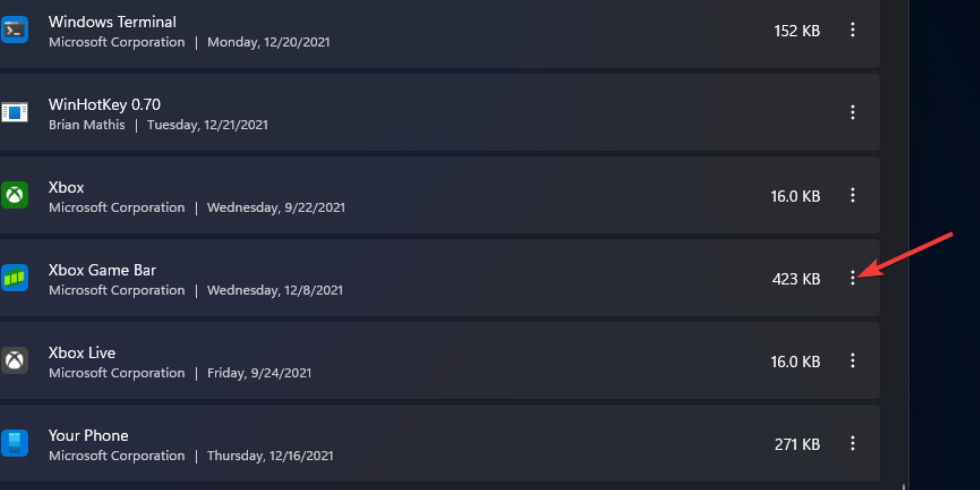Image resolution: width=980 pixels, height=490 pixels.
Task: Select the Windows Terminal app name
Action: 112,21
